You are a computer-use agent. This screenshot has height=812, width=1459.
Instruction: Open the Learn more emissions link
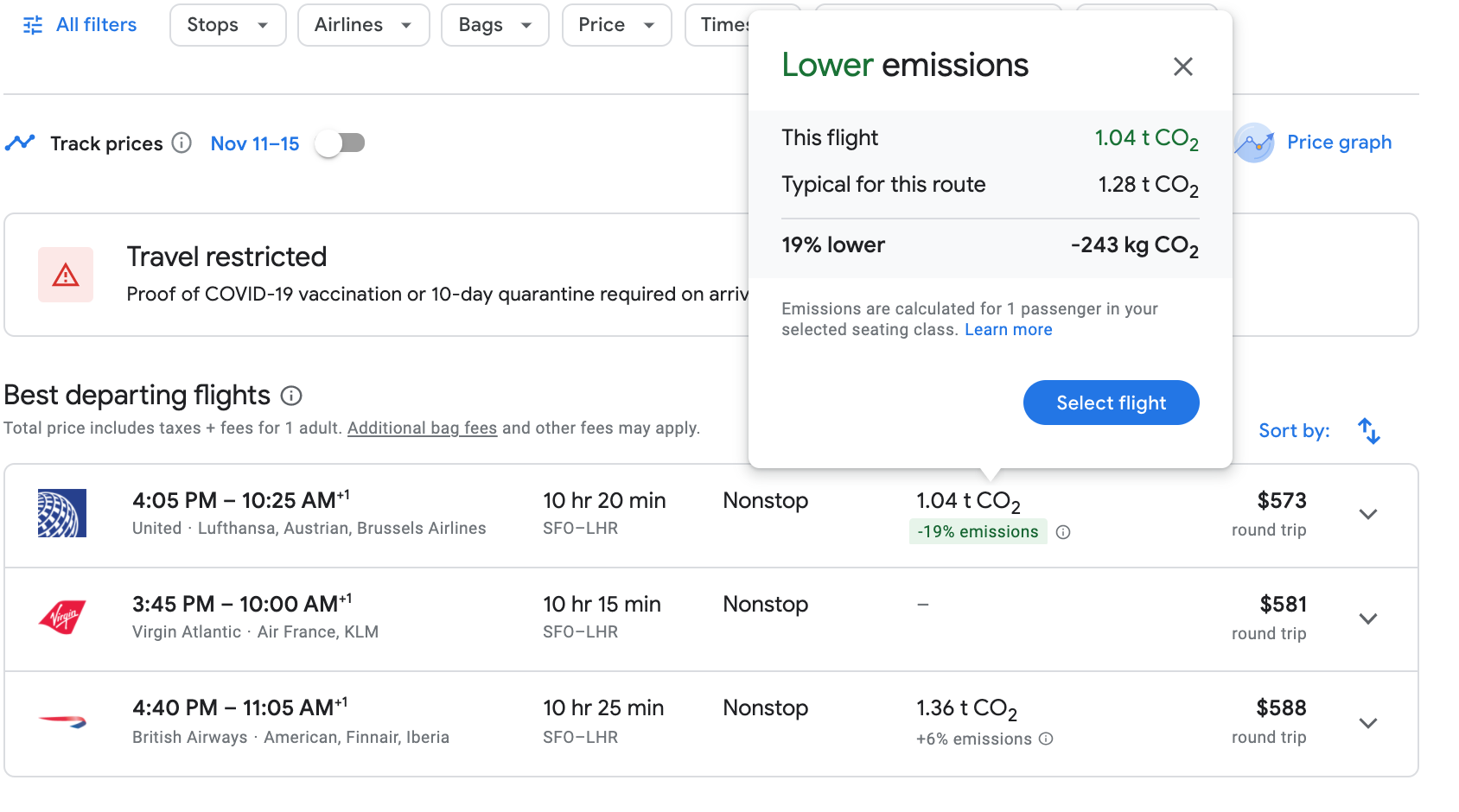(x=1009, y=330)
